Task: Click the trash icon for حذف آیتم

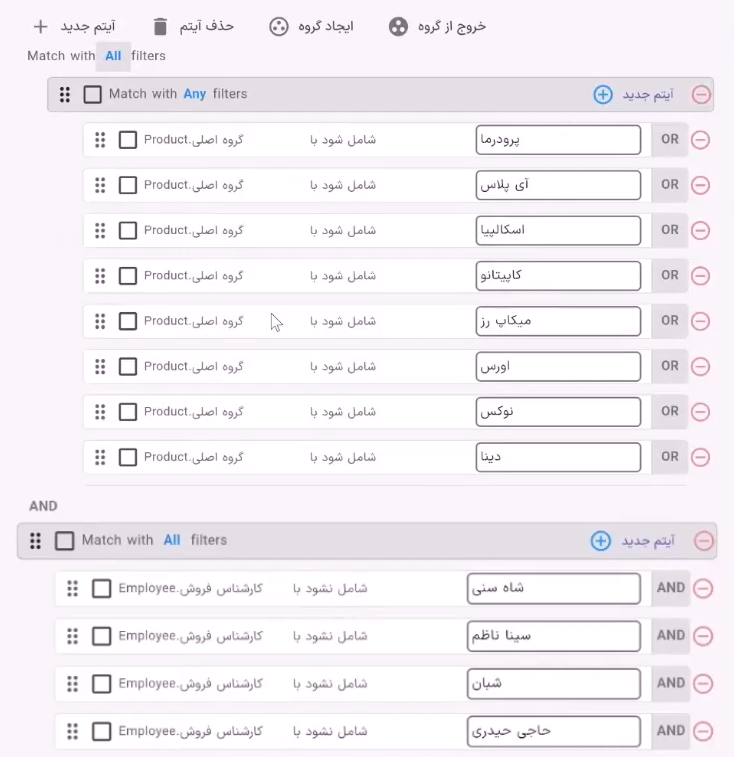Action: point(160,26)
